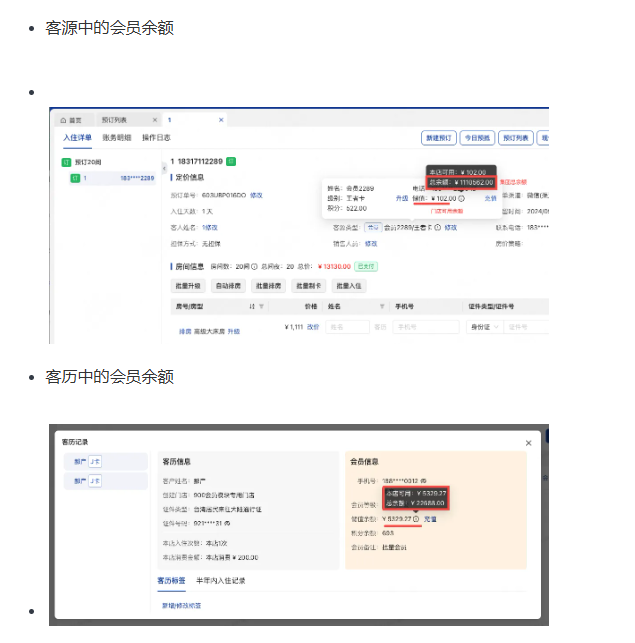The image size is (635, 643).
Task: Click the 客历中的会员余额 heading text
Action: click(x=110, y=377)
